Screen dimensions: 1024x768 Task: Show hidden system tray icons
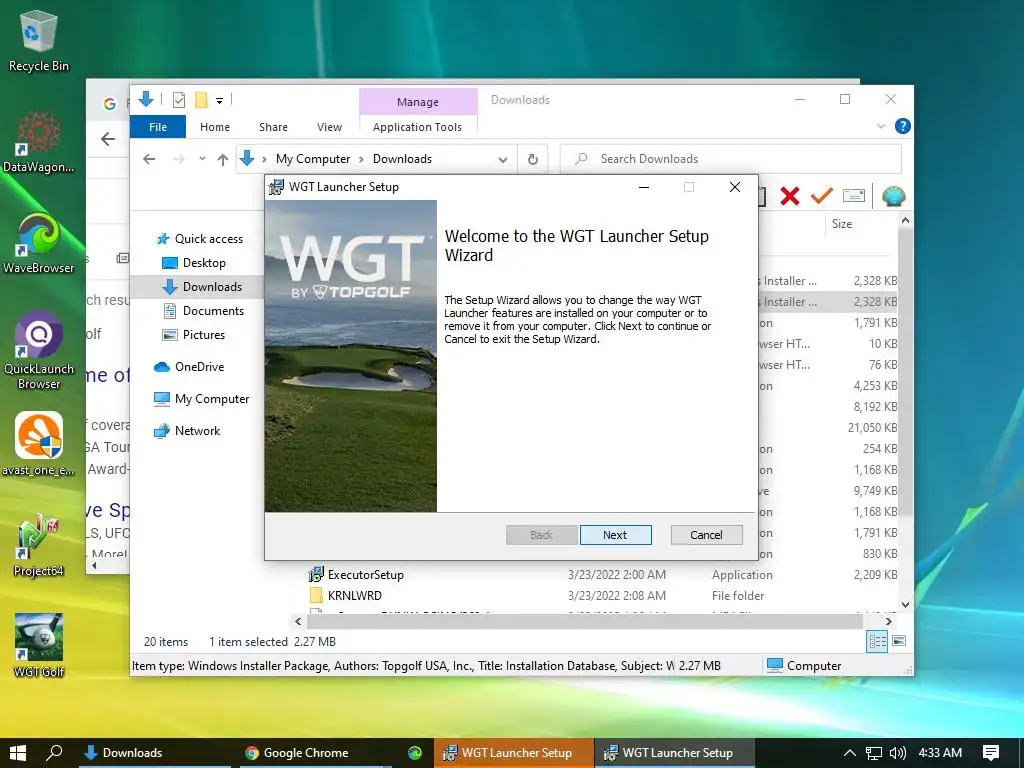pos(849,753)
